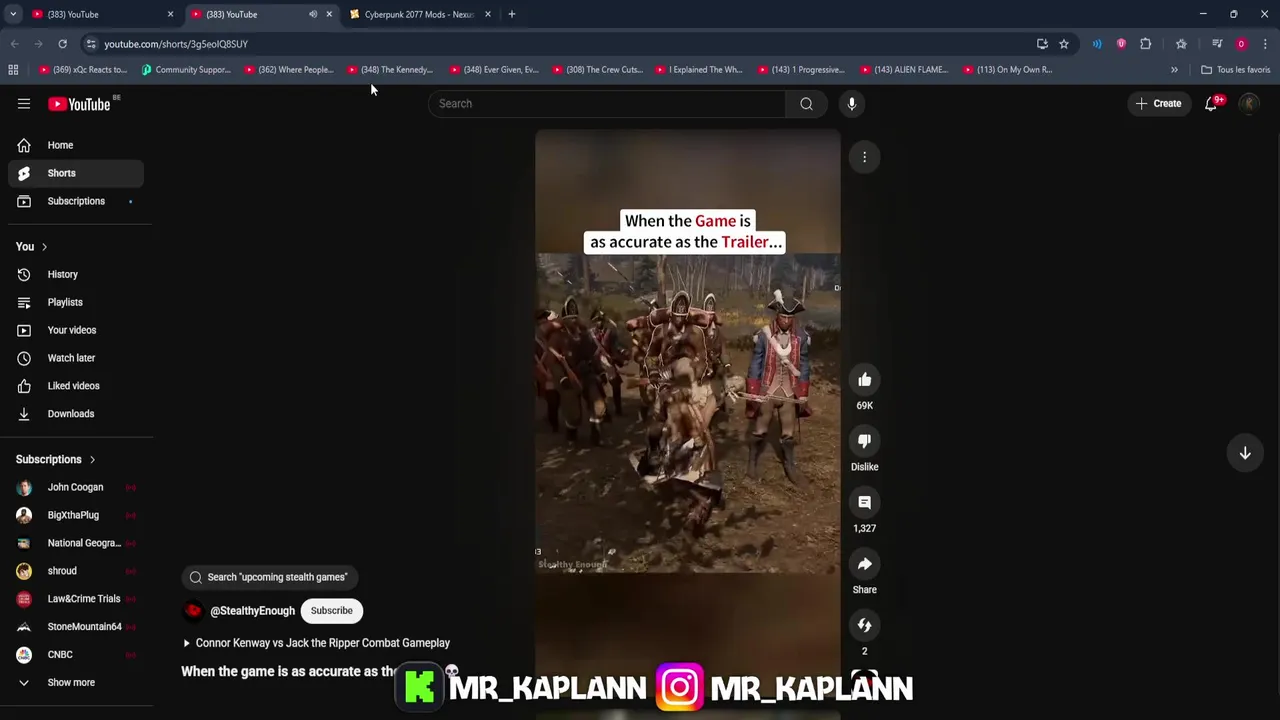Subscribe to StealthyEnough
Image resolution: width=1280 pixels, height=720 pixels.
coord(331,611)
